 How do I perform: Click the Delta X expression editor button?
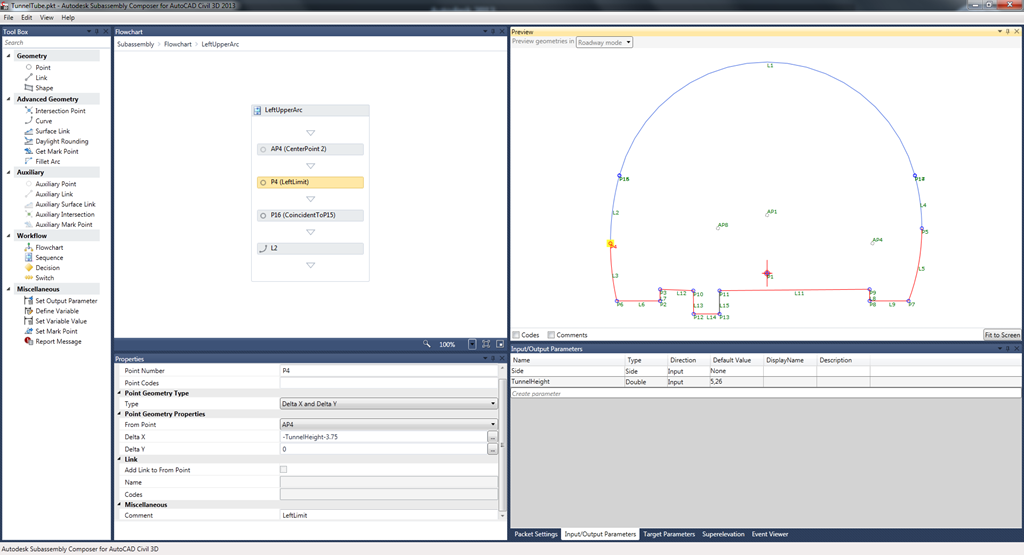click(x=492, y=437)
